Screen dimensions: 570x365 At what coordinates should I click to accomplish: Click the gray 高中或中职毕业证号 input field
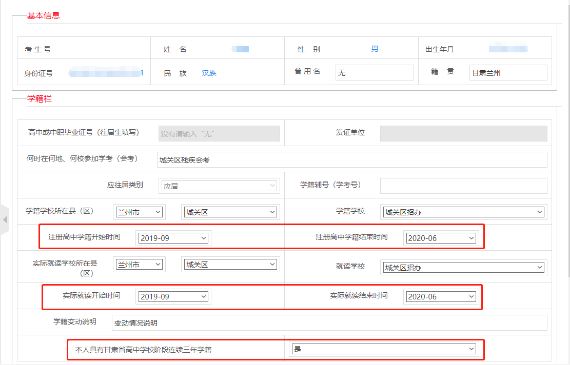(x=219, y=133)
